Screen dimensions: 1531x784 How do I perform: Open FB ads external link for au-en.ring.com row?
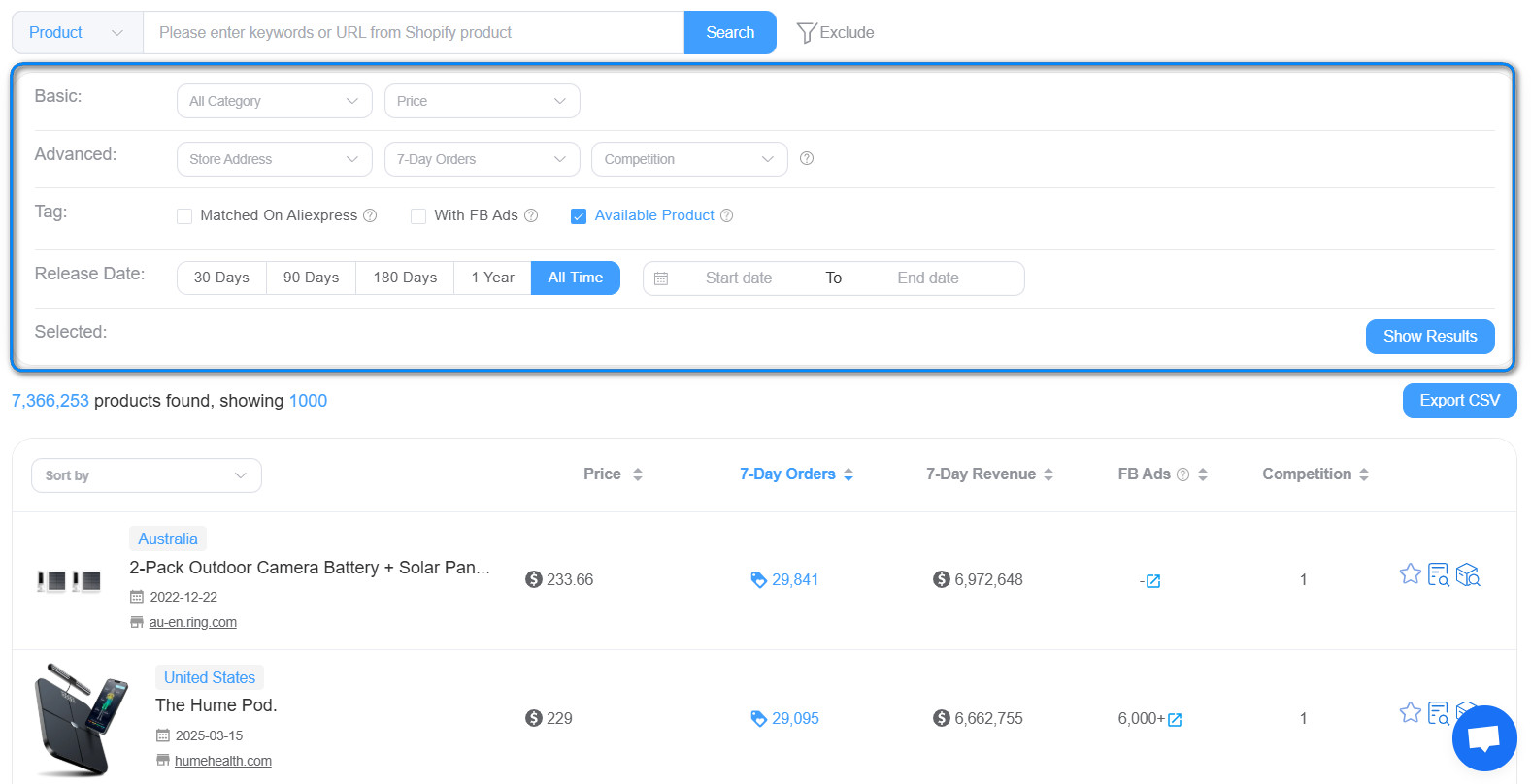[x=1153, y=581]
